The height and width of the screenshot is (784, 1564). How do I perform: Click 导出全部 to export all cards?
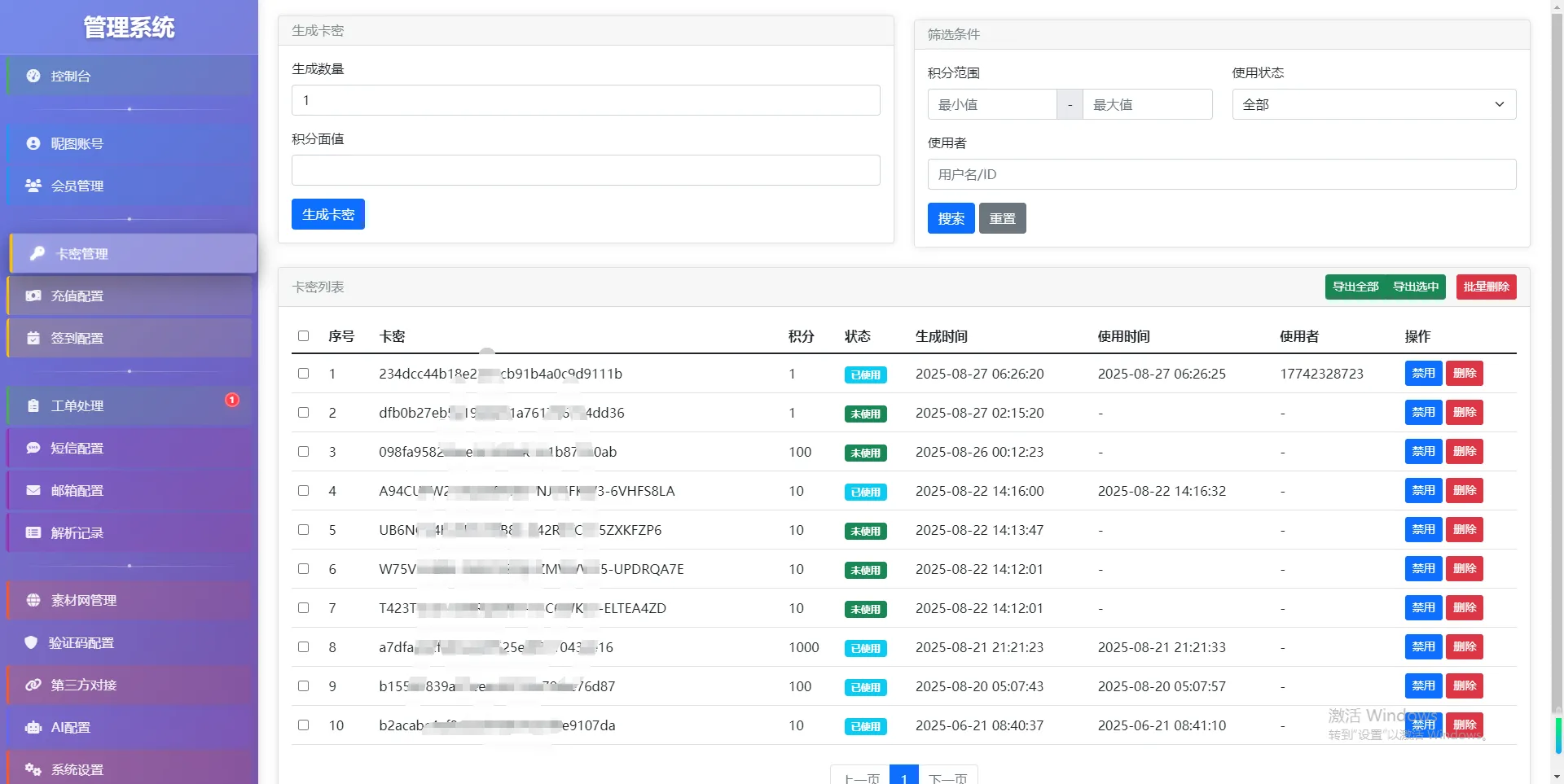point(1355,287)
